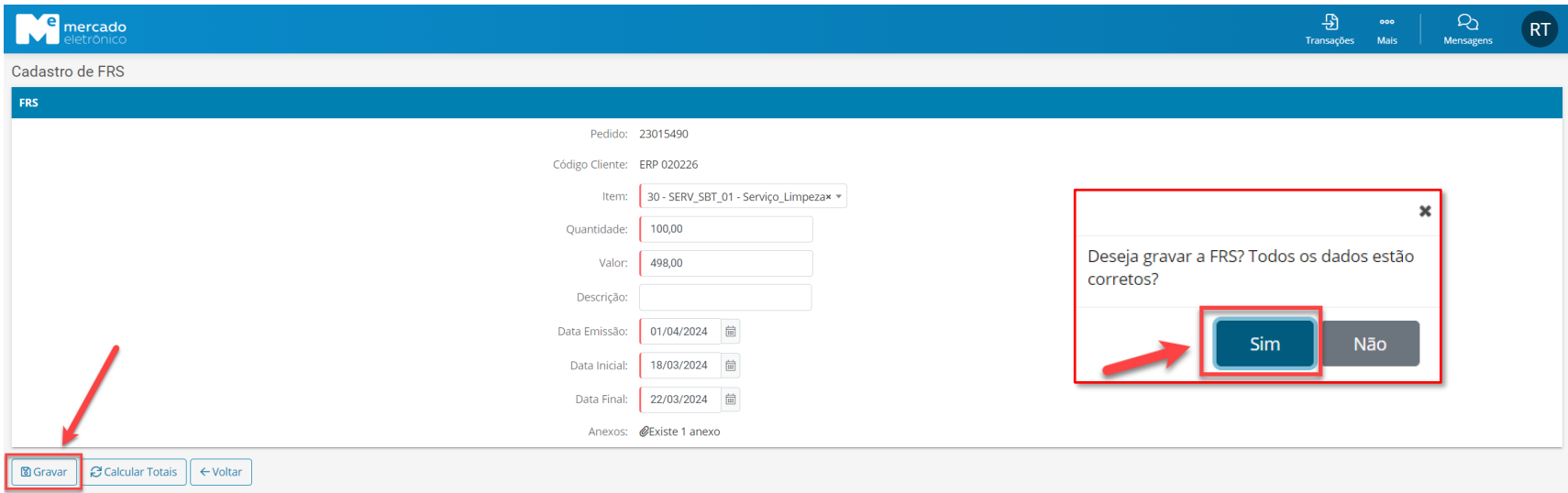
Task: Select the Item combo box value
Action: point(743,196)
